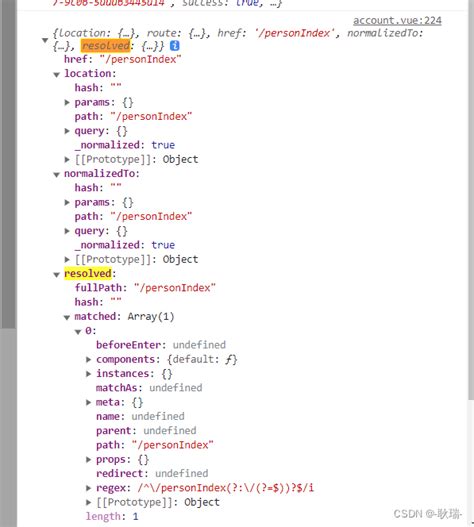
Task: Expand params under location
Action: (x=67, y=102)
